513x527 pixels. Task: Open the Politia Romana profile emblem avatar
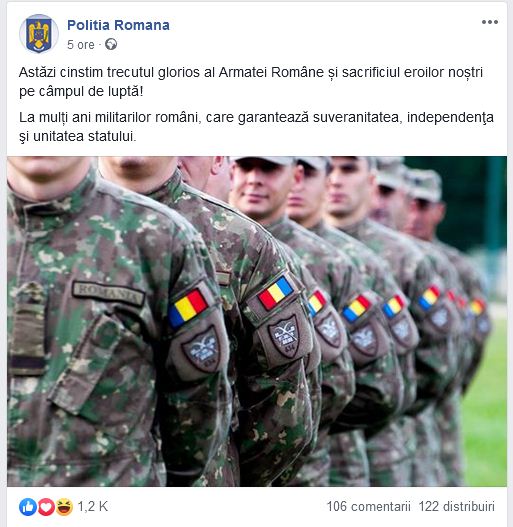[39, 34]
